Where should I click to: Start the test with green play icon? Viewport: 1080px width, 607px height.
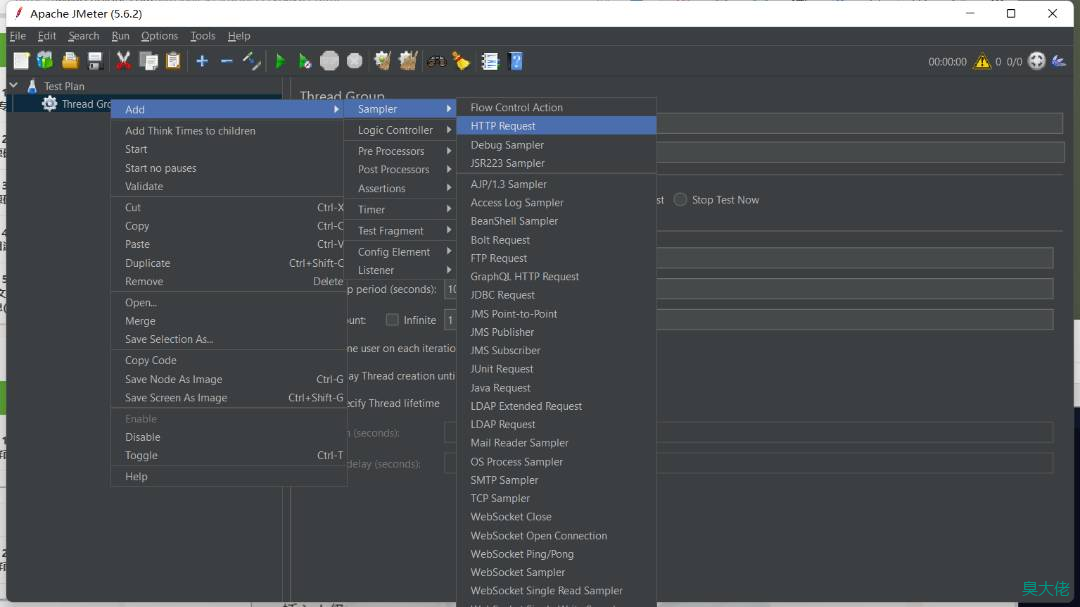pyautogui.click(x=280, y=61)
